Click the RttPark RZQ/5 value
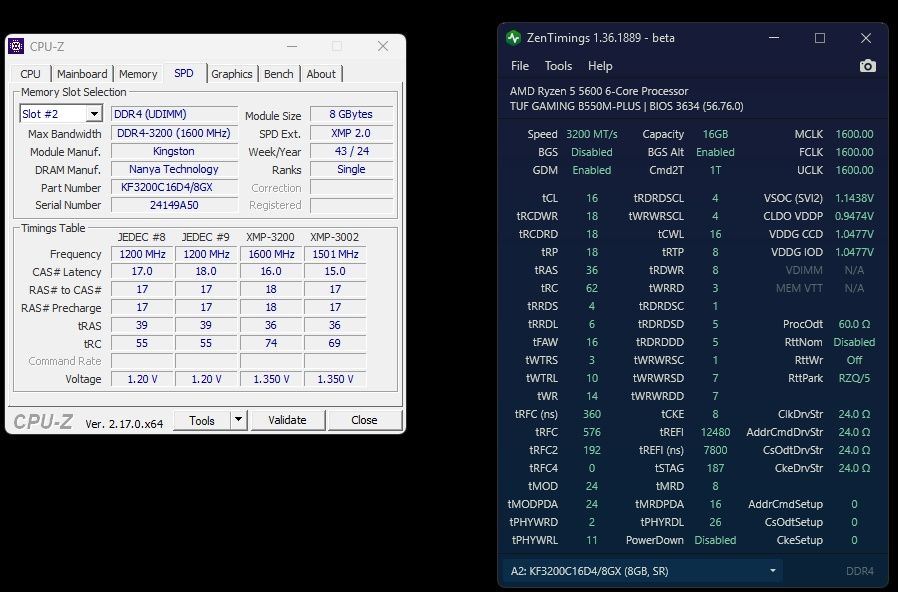The height and width of the screenshot is (592, 898). point(854,378)
